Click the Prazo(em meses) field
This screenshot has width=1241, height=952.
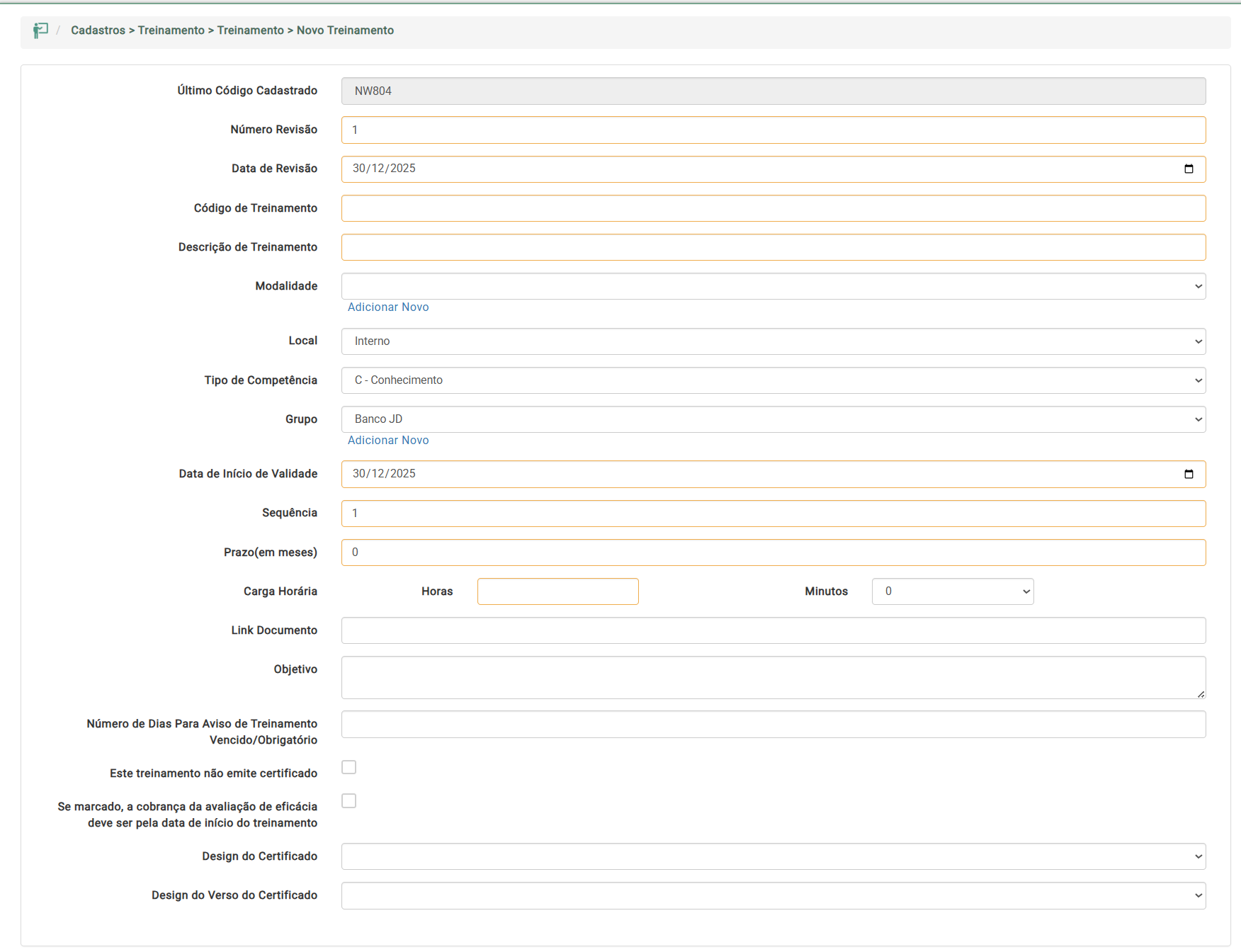tap(773, 552)
